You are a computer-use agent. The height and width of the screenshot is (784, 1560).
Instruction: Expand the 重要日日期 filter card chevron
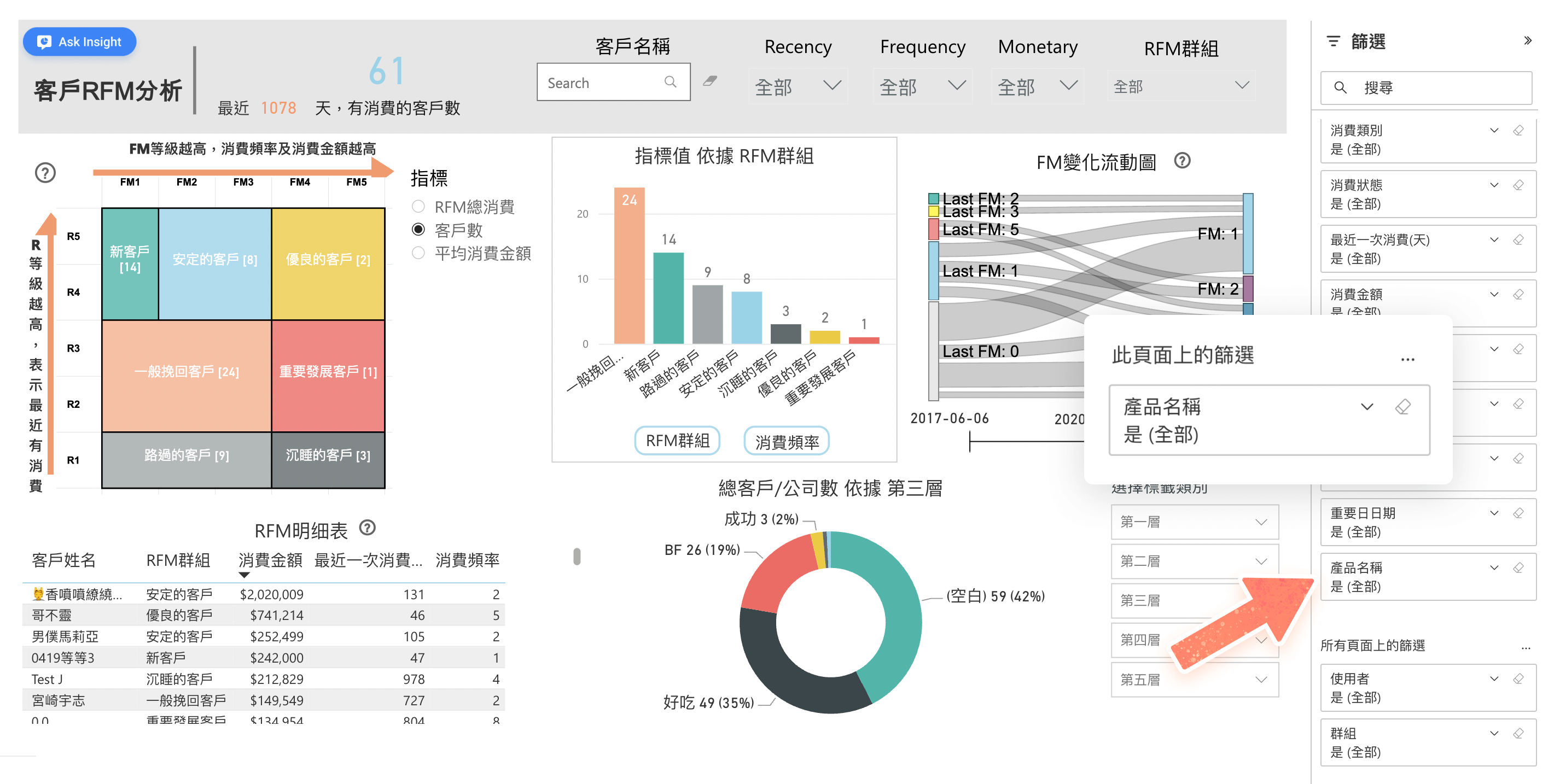[x=1494, y=513]
